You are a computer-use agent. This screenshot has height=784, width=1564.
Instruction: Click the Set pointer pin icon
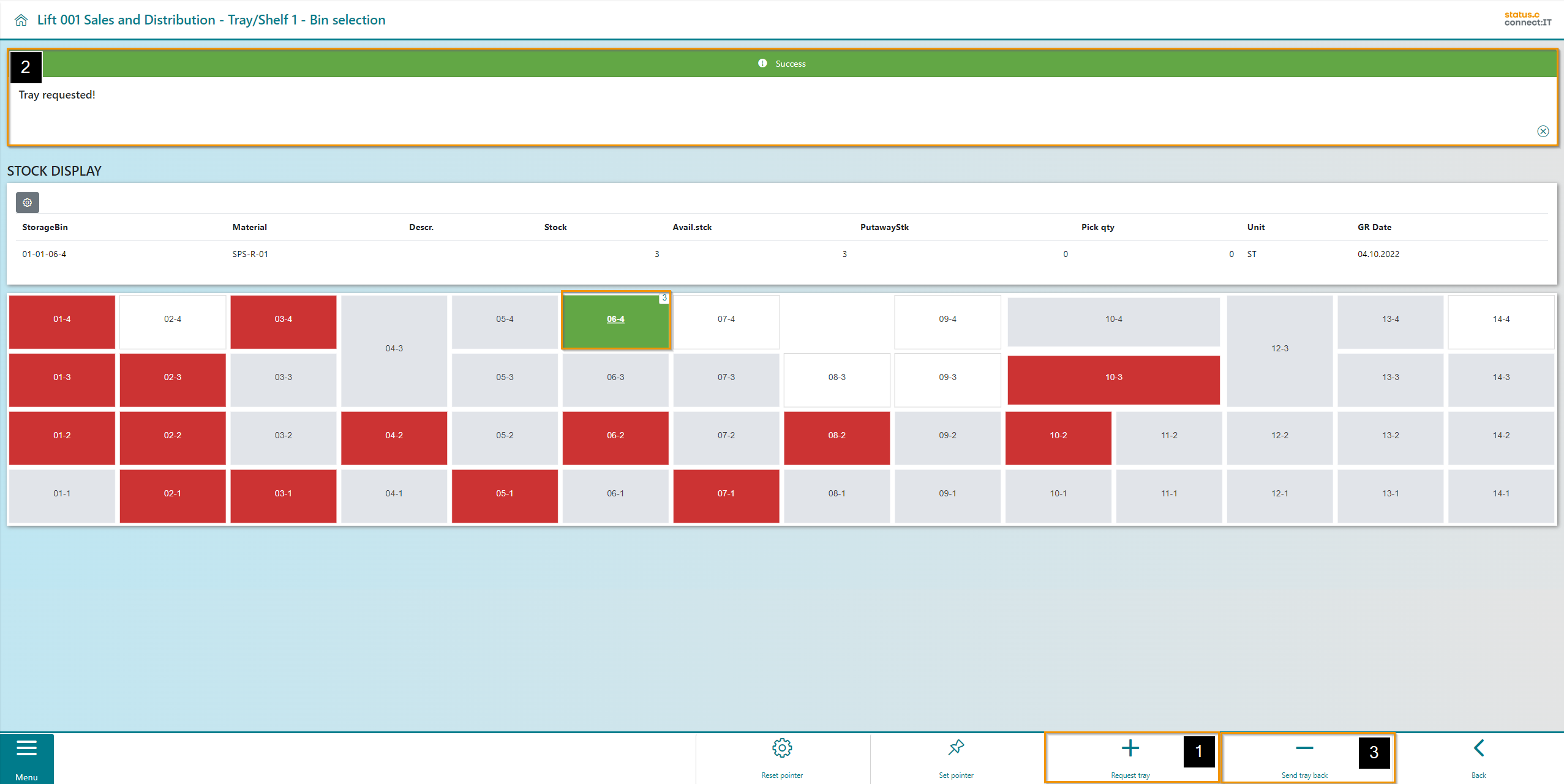pyautogui.click(x=956, y=747)
